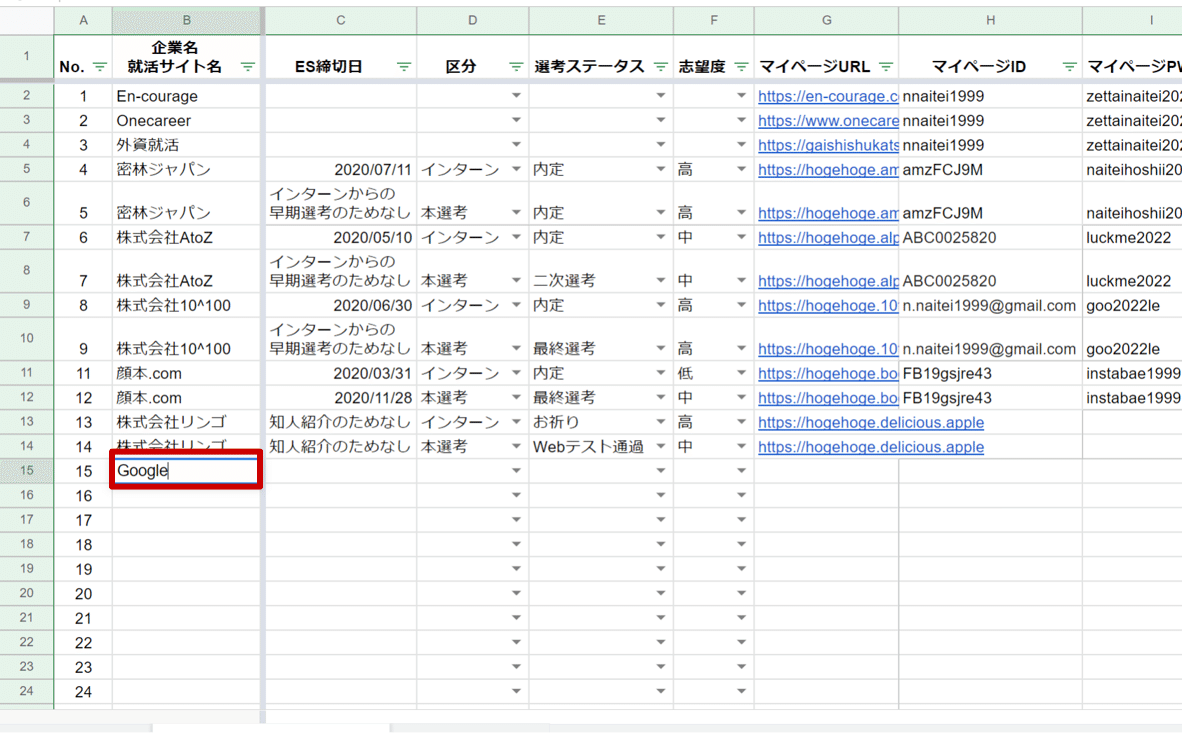The width and height of the screenshot is (1182, 733).
Task: Select column D header
Action: point(473,20)
